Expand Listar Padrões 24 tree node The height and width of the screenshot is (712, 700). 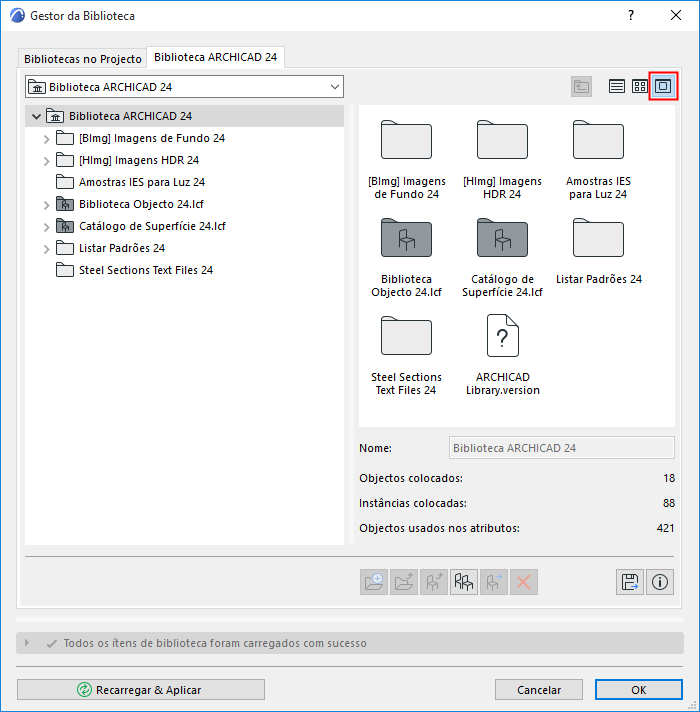point(46,248)
